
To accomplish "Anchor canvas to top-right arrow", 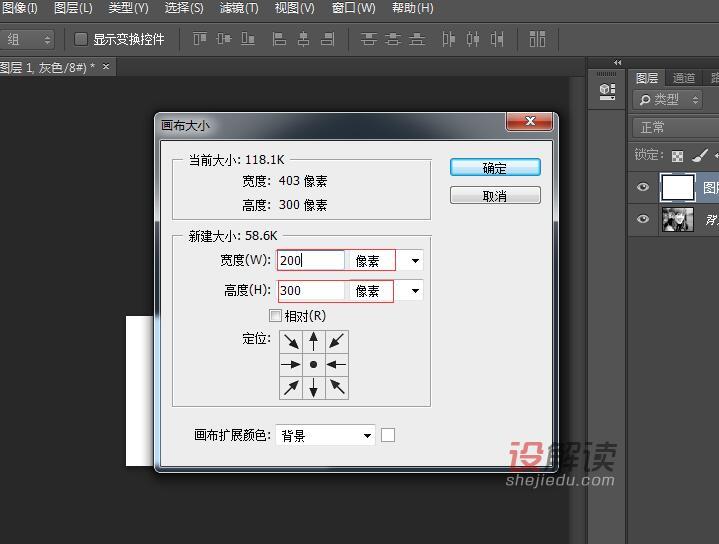I will pos(337,342).
